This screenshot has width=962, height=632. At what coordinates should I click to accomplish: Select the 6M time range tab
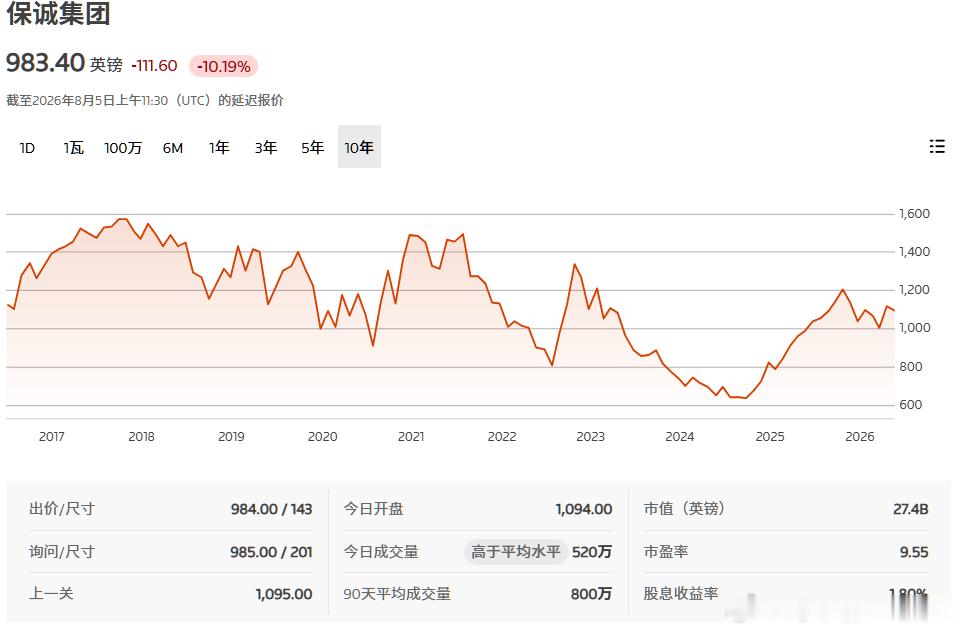click(173, 148)
